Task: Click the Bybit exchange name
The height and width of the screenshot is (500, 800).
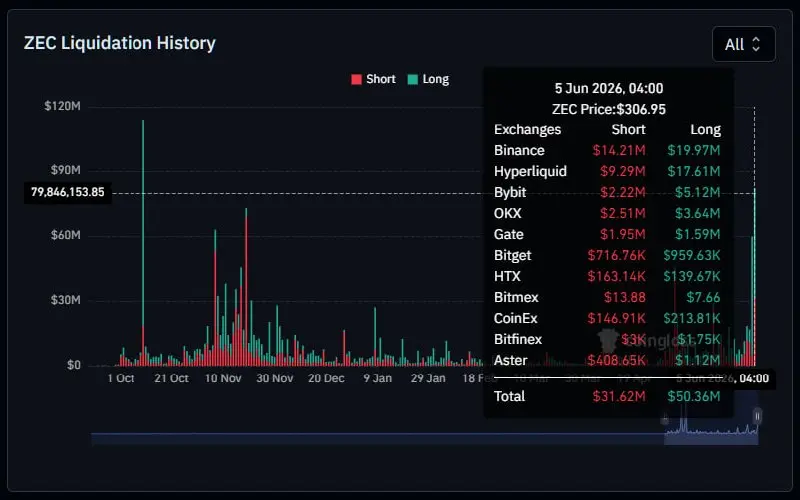Action: (x=510, y=192)
